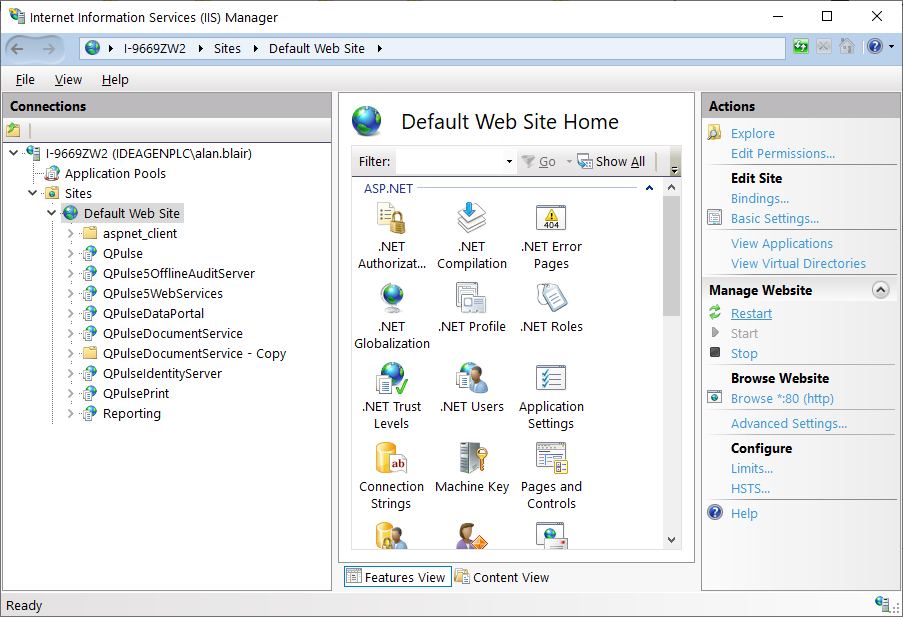Switch to Features View tab
The image size is (903, 617).
397,577
